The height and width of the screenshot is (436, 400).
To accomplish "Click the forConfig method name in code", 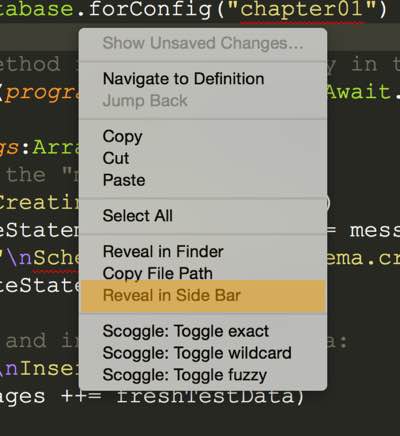I will coord(149,9).
